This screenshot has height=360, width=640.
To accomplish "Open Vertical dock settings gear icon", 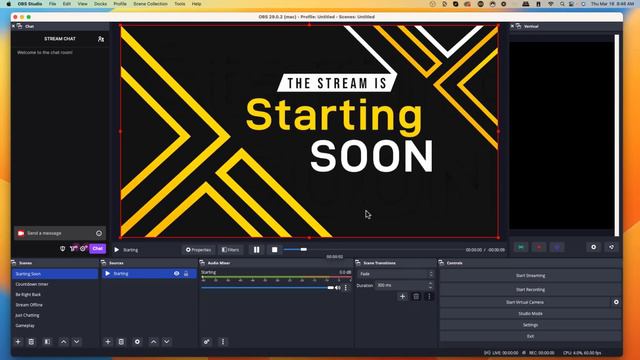I will point(593,247).
